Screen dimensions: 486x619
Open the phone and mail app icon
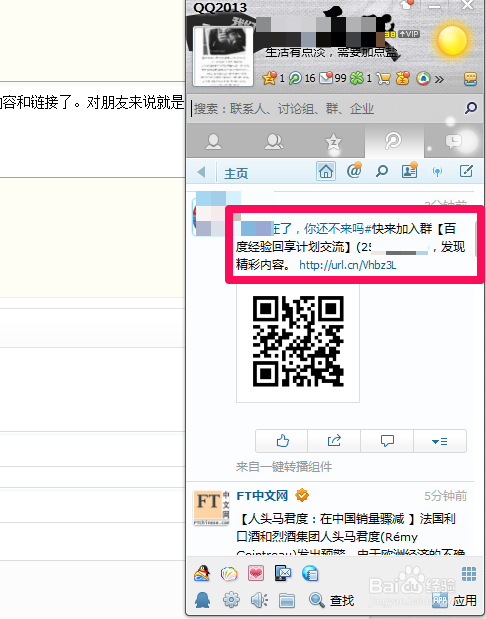[283, 573]
